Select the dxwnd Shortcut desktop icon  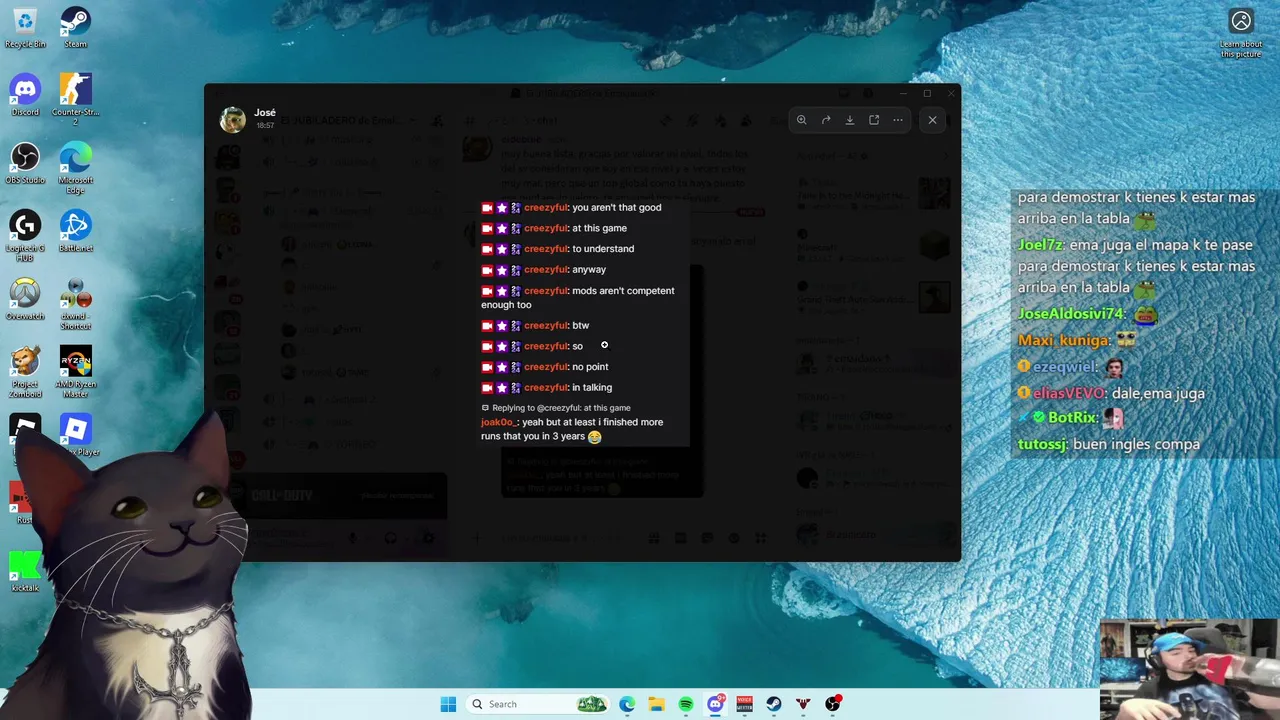click(x=75, y=304)
